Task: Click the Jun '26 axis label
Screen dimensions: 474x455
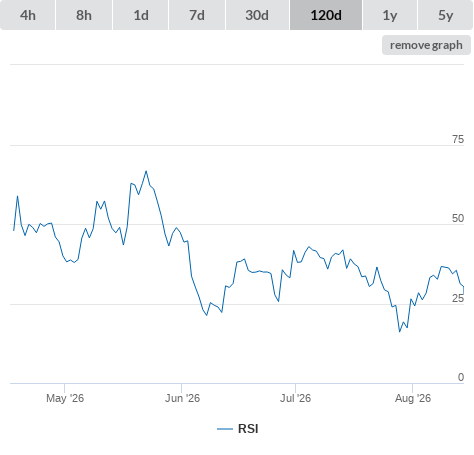Action: click(x=182, y=398)
